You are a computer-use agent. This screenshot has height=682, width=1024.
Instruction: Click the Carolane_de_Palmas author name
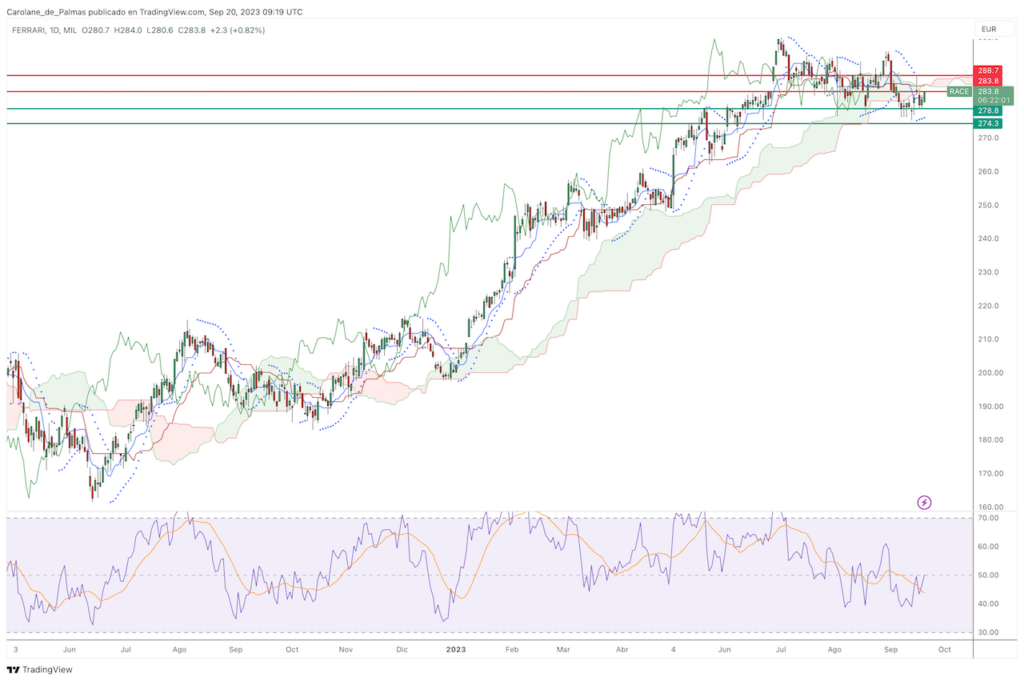[50, 12]
